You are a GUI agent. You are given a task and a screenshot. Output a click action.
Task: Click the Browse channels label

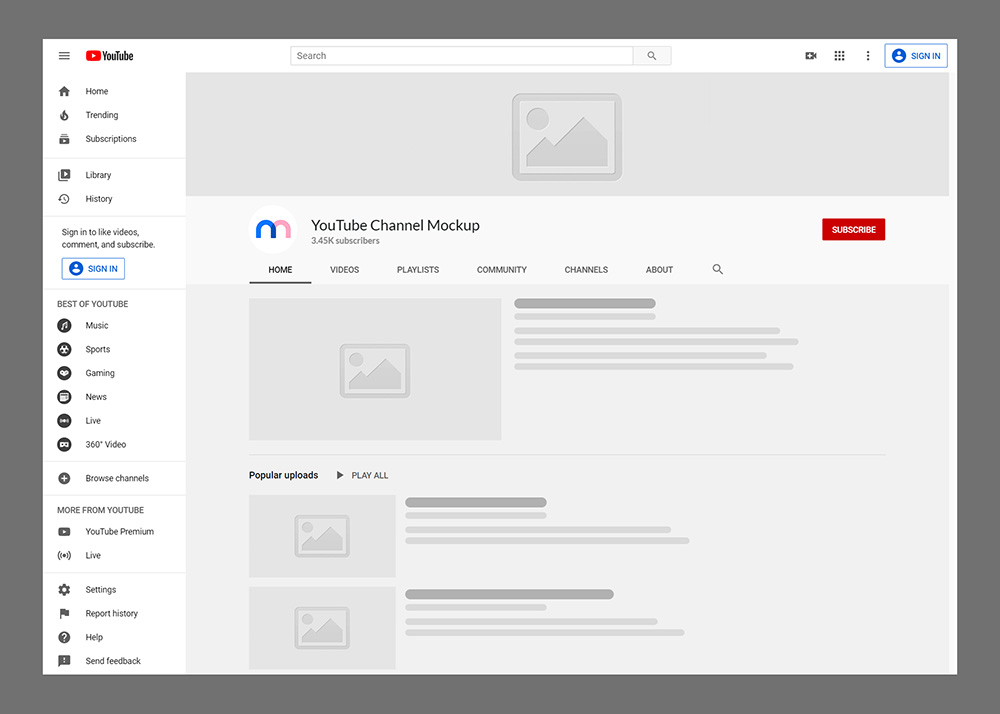pos(117,478)
